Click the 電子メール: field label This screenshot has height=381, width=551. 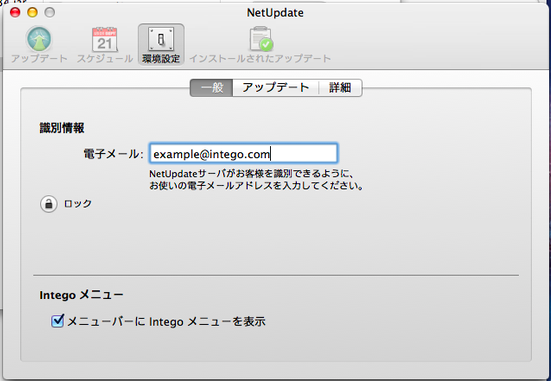(x=113, y=154)
